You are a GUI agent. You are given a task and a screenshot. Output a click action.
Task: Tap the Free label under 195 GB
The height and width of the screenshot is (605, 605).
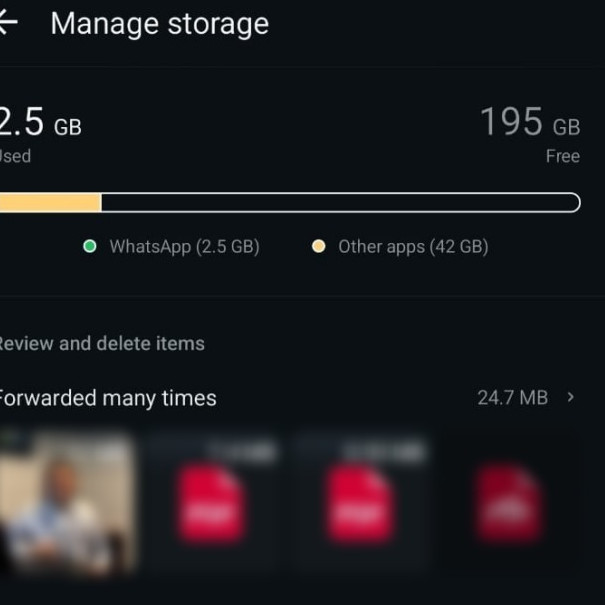pyautogui.click(x=562, y=156)
